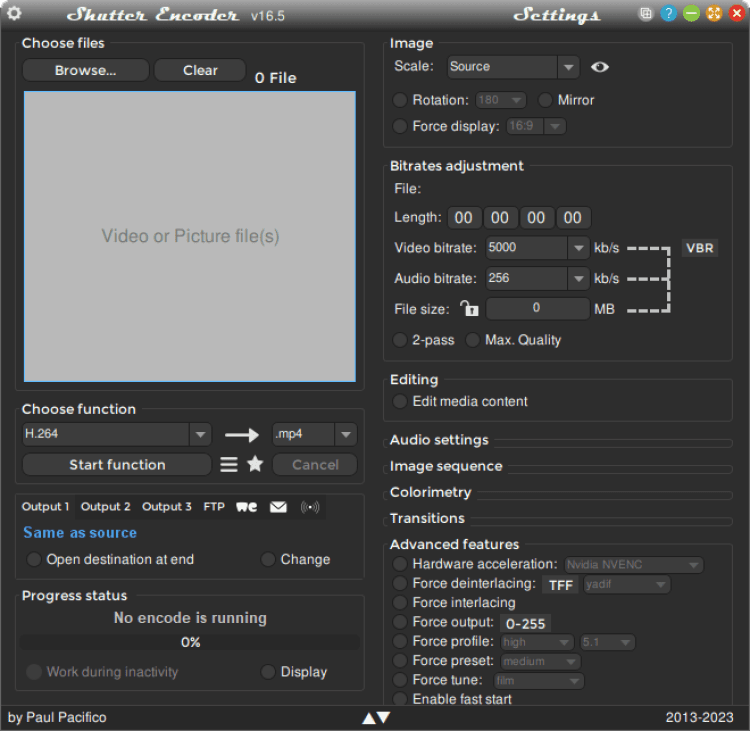Open the H.264 function dropdown
Screen dimensions: 750x731
(x=200, y=434)
